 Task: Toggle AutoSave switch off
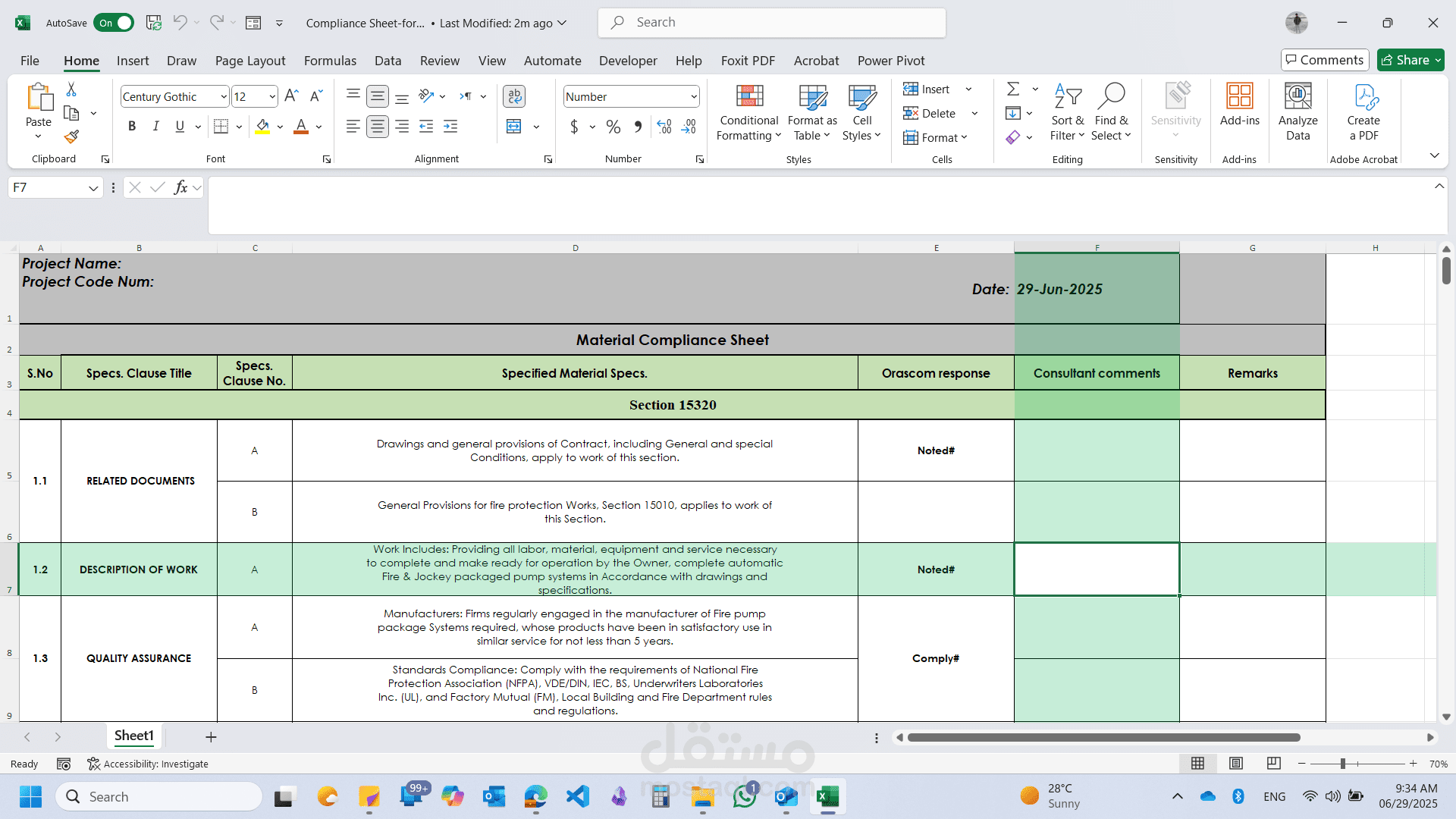point(114,23)
